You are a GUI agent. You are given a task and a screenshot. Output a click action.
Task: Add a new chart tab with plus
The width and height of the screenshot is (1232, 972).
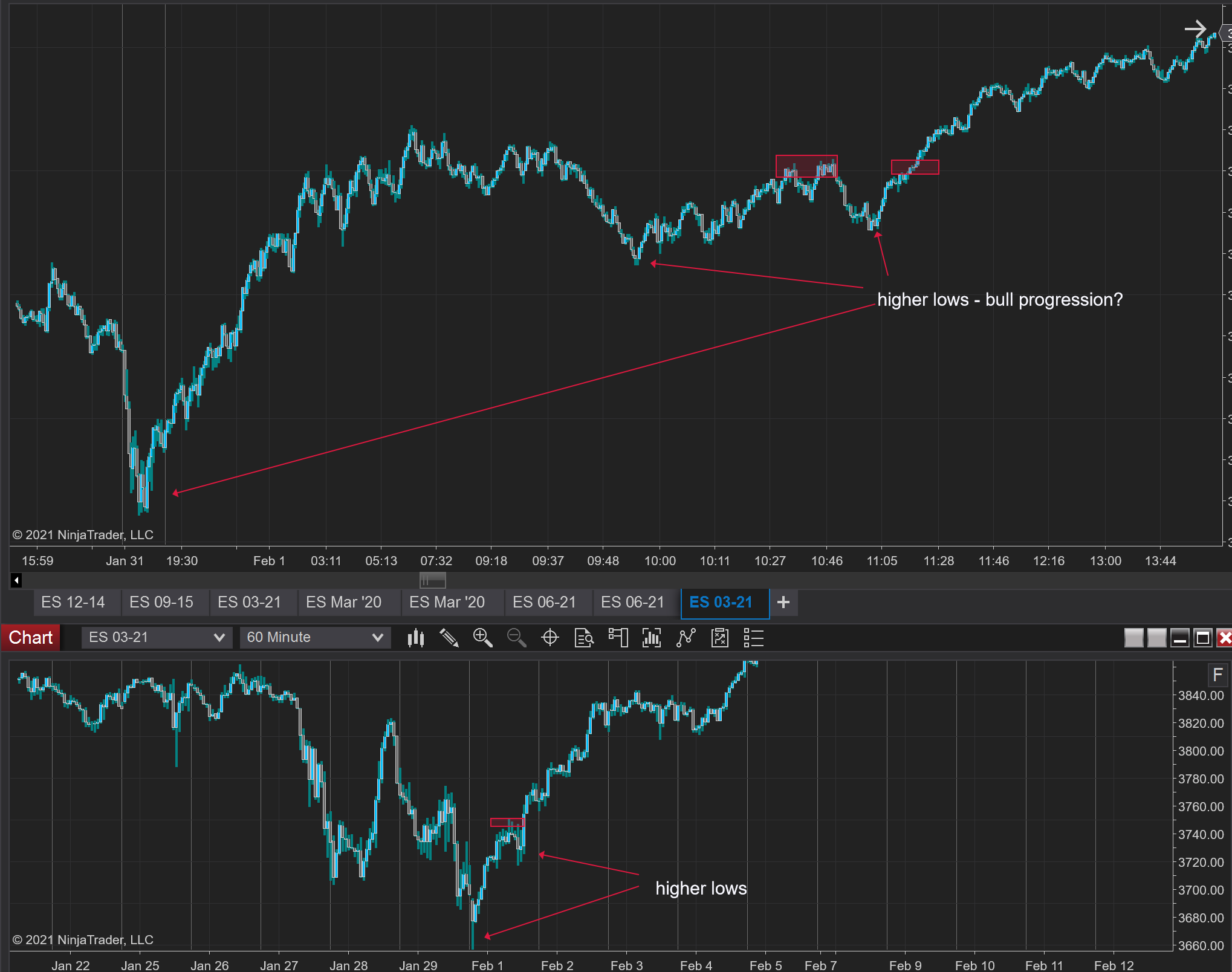click(x=783, y=602)
